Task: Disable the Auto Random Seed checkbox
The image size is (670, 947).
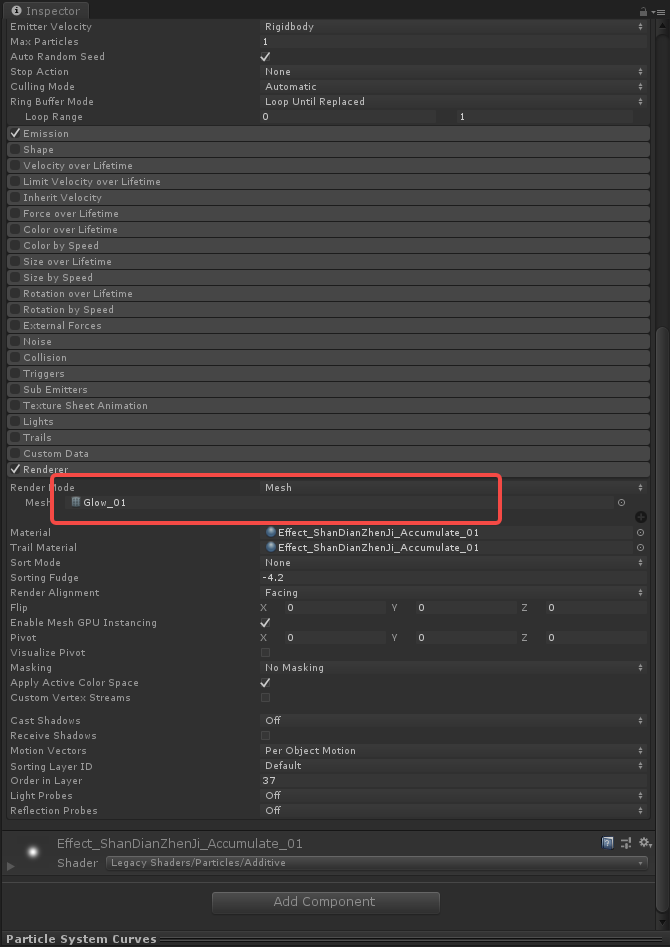Action: click(x=266, y=57)
